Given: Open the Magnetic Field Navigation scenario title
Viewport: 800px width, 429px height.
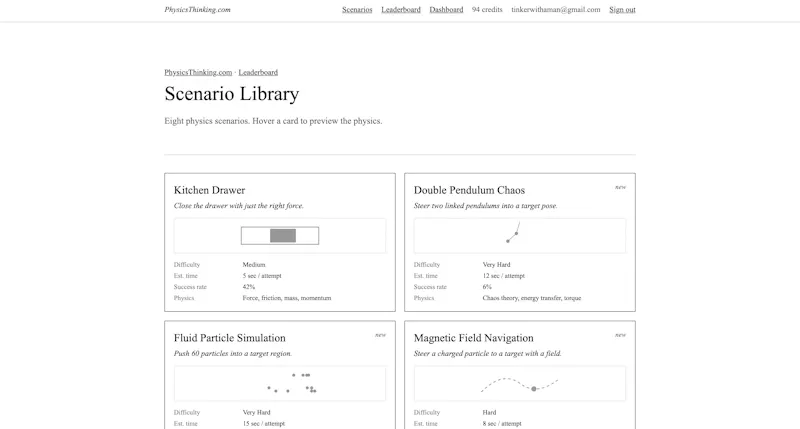Looking at the screenshot, I should click(473, 338).
